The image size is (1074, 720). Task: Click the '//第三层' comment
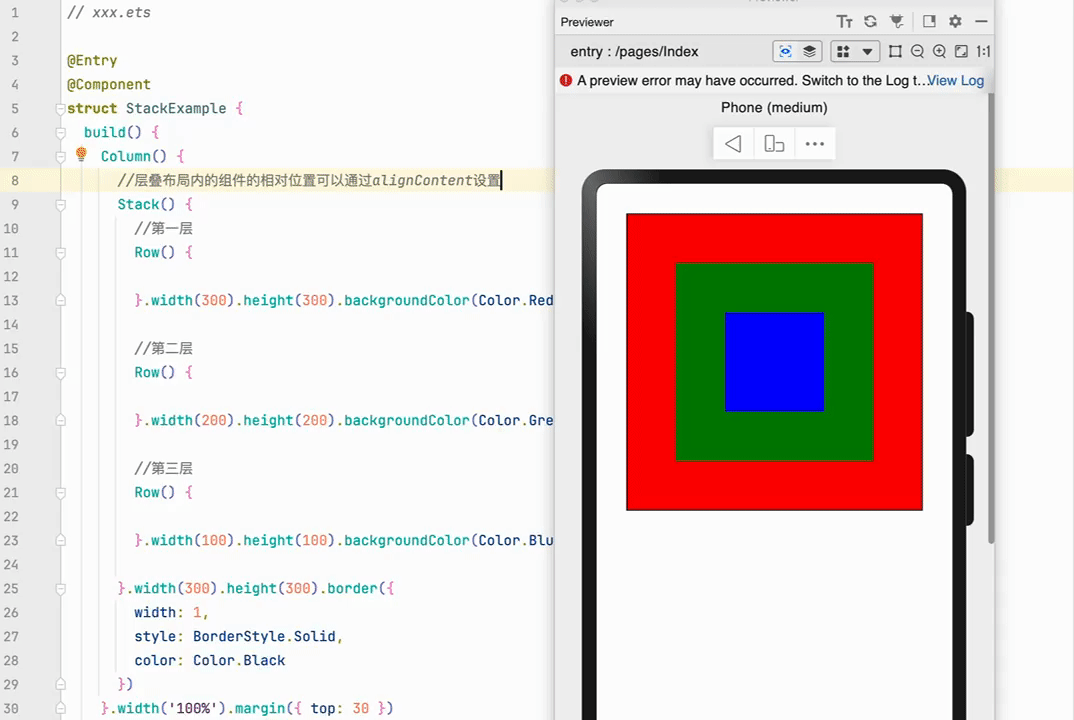pos(164,469)
